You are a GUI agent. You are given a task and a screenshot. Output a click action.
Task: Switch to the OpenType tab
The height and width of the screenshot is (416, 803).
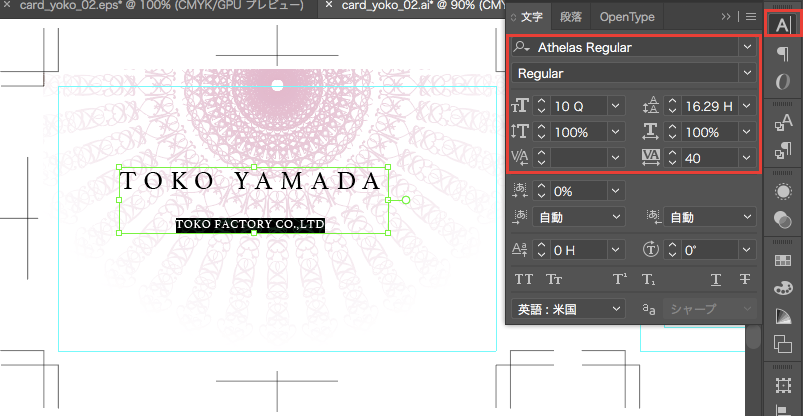click(626, 17)
